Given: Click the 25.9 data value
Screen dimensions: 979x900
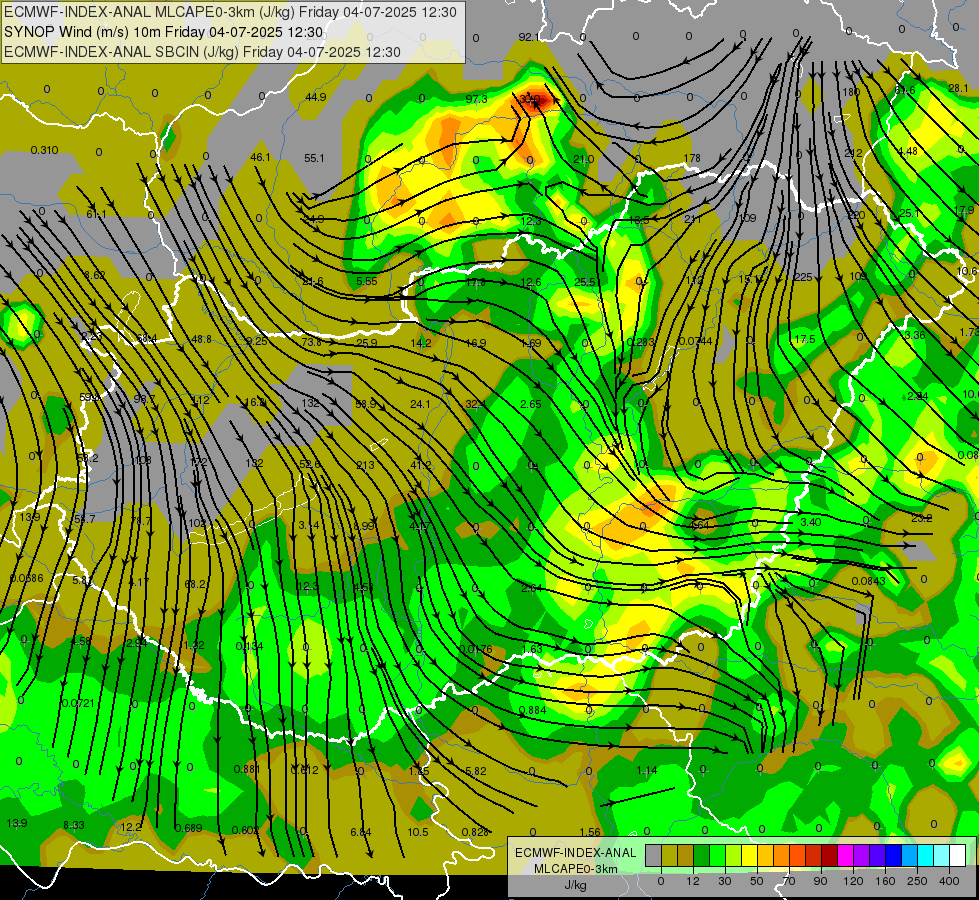Looking at the screenshot, I should [x=367, y=343].
